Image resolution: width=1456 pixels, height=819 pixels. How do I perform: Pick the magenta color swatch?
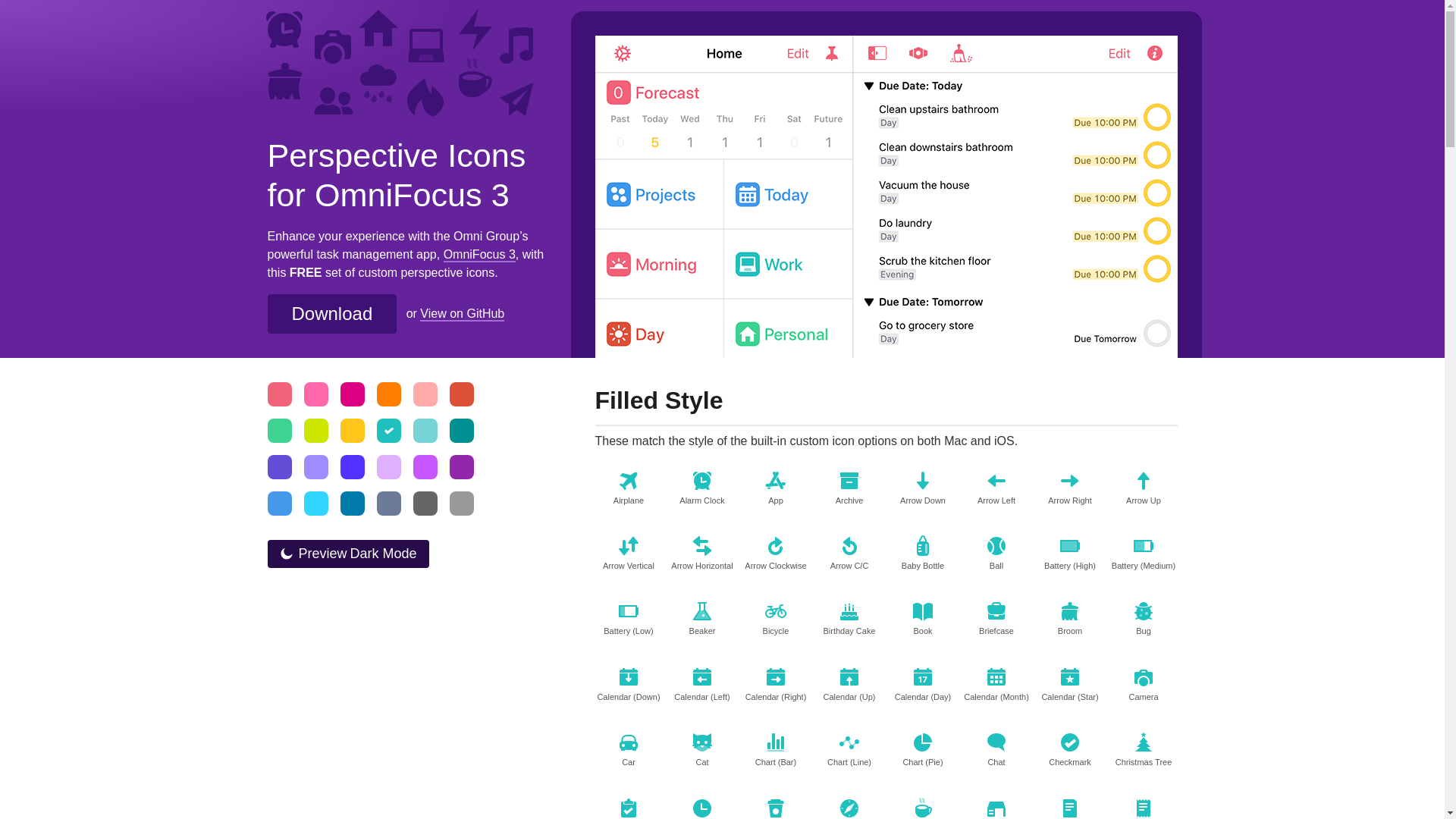click(353, 394)
